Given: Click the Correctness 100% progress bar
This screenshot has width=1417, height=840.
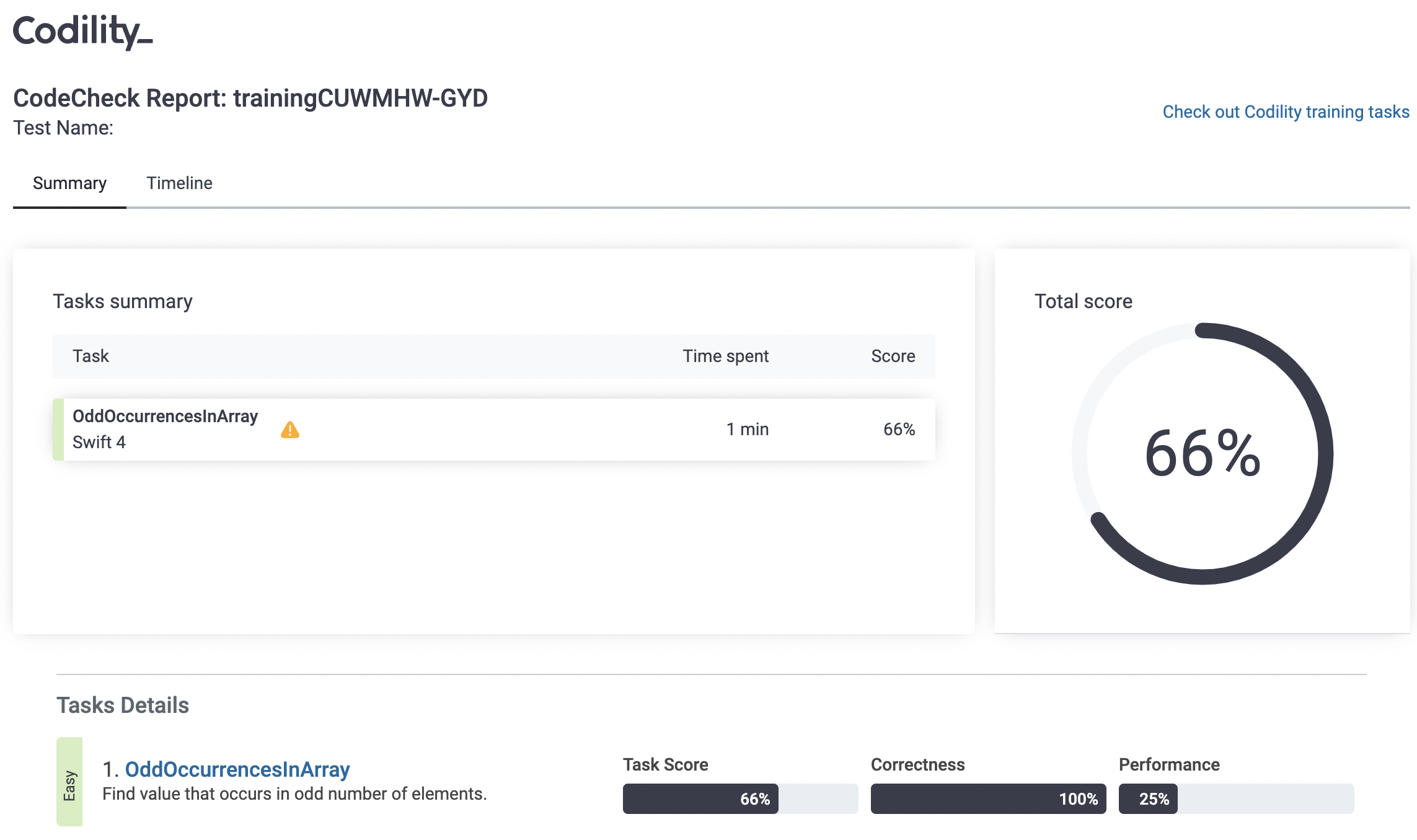Looking at the screenshot, I should [987, 798].
